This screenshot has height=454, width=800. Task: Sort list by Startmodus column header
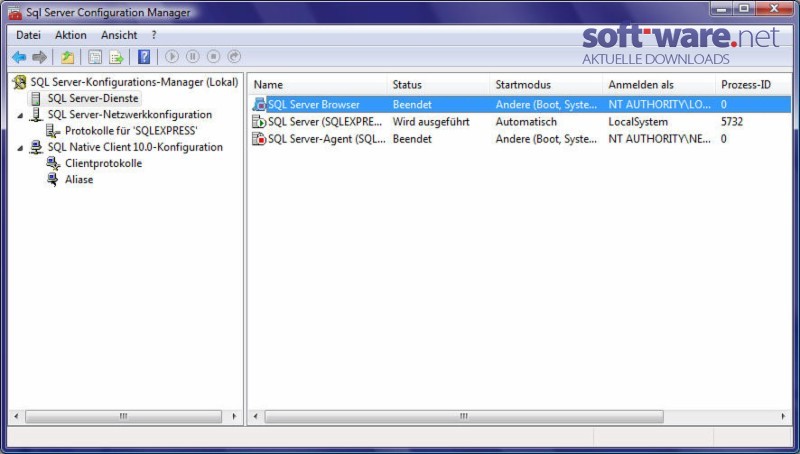[546, 85]
